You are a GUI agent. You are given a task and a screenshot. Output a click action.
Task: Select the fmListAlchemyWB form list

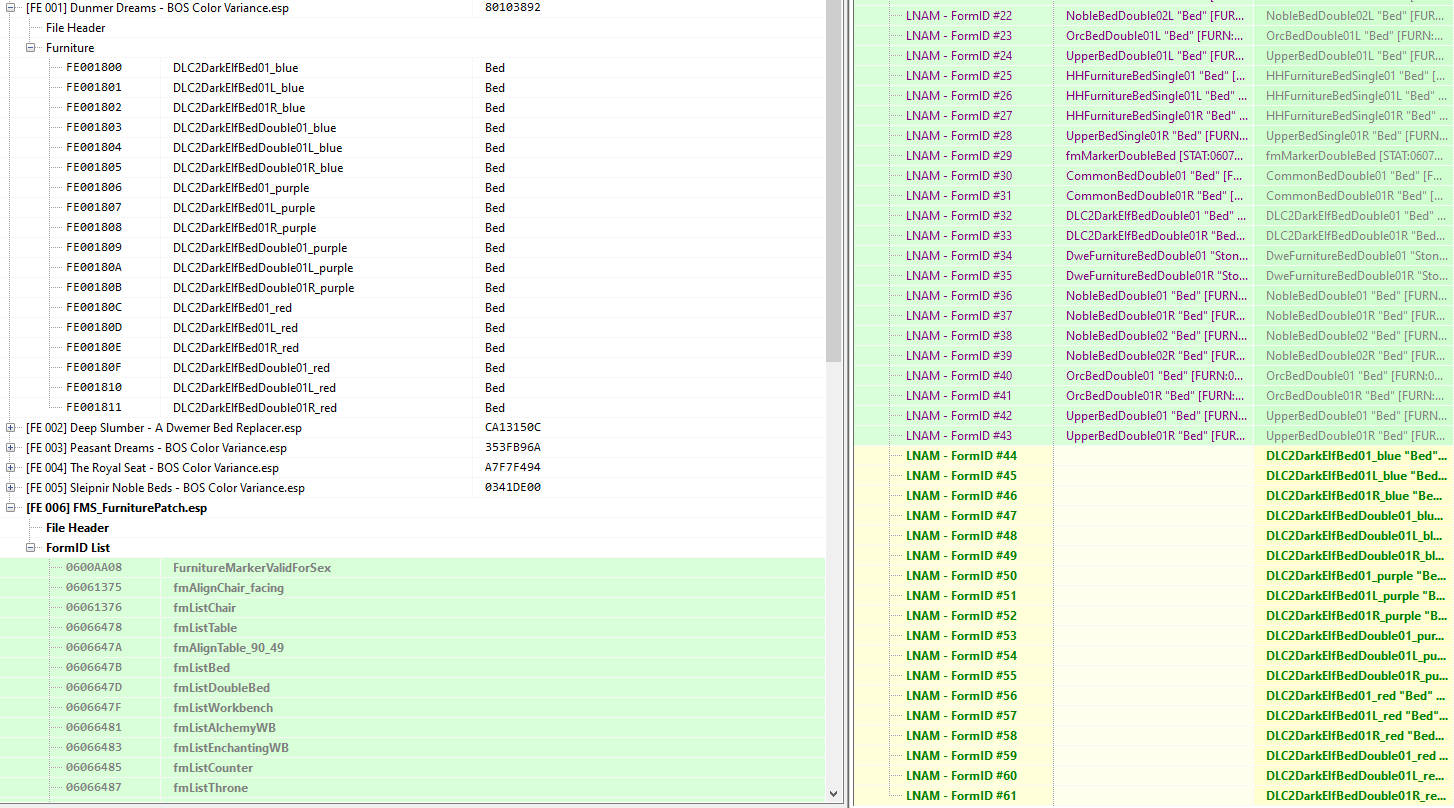[413, 728]
